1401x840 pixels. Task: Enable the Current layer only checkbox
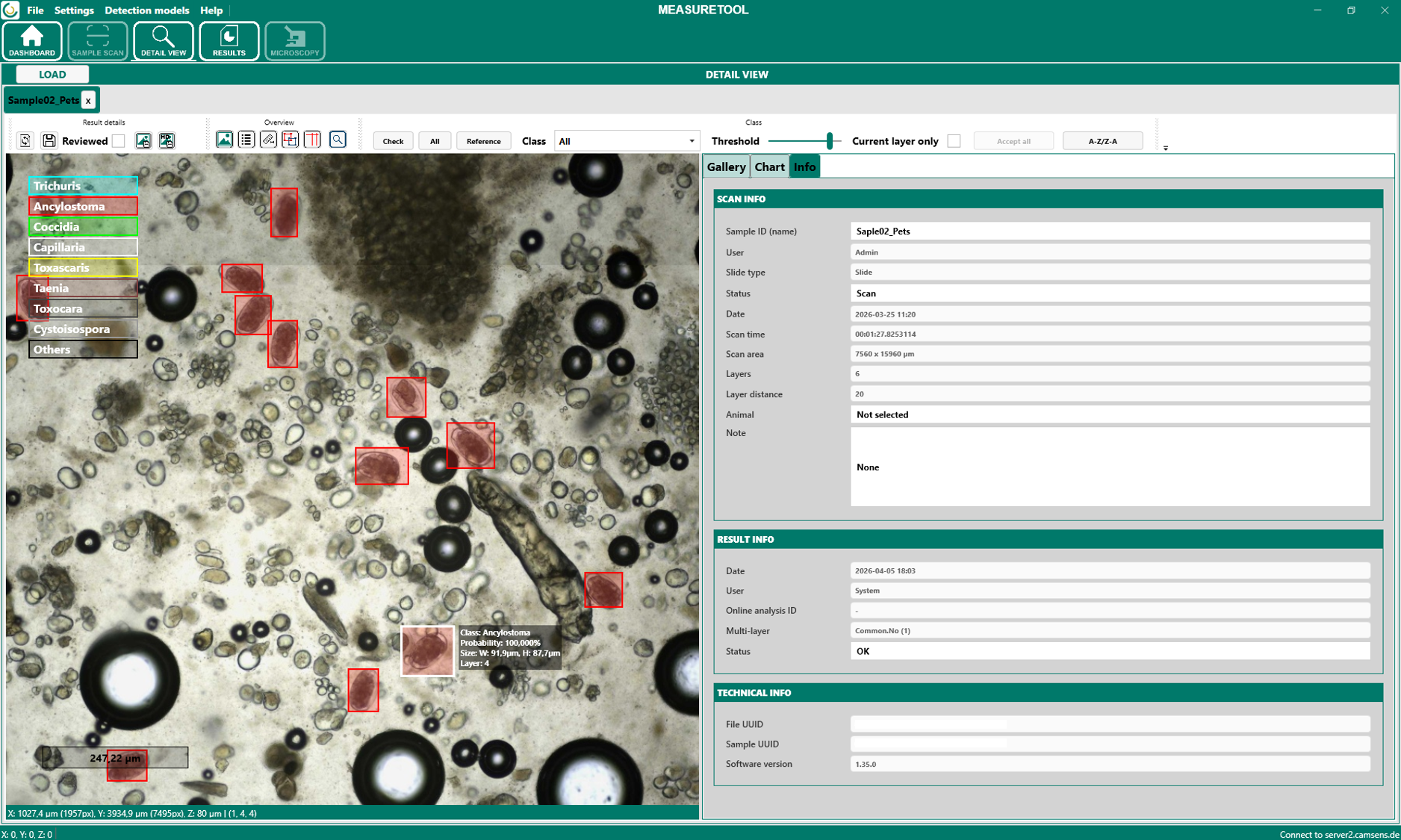(954, 141)
